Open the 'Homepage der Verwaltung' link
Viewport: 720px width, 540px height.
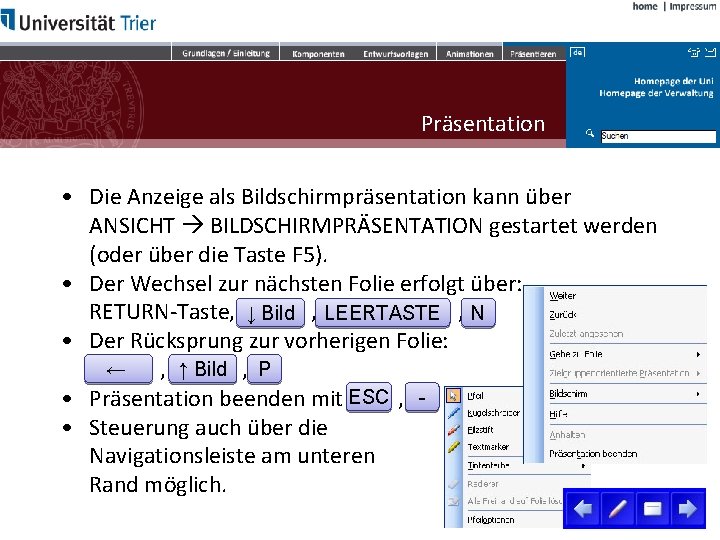pos(656,93)
